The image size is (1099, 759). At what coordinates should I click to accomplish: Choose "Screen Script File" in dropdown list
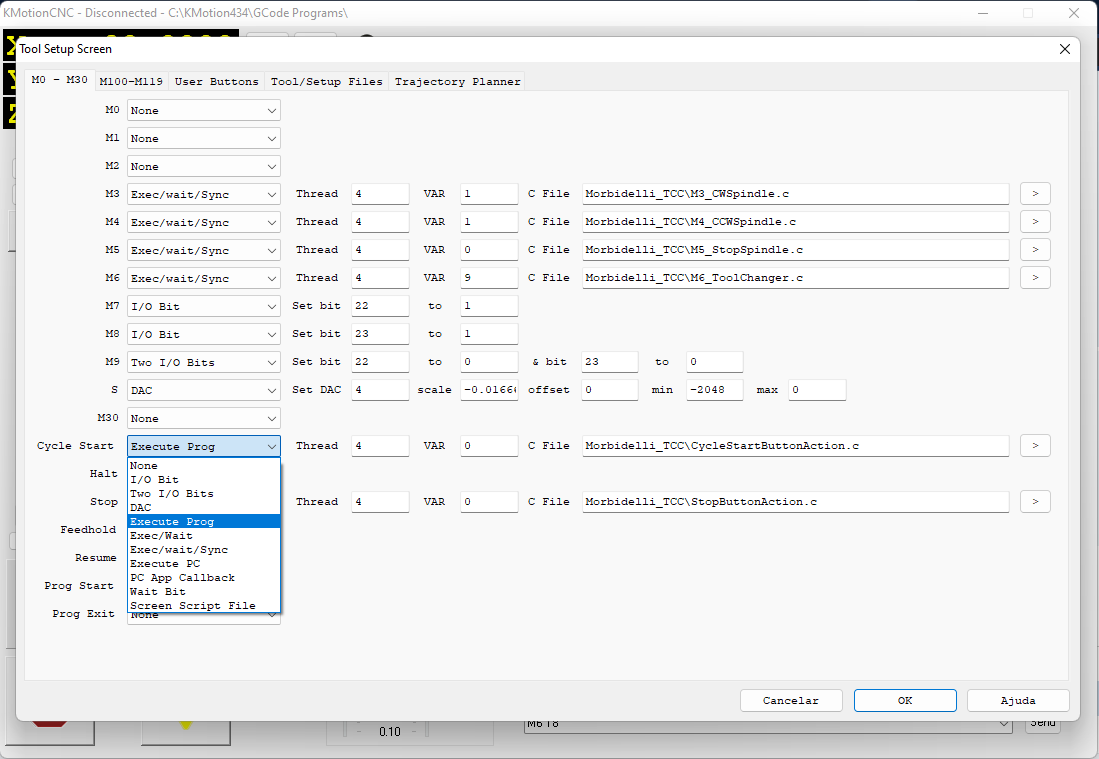coord(193,606)
